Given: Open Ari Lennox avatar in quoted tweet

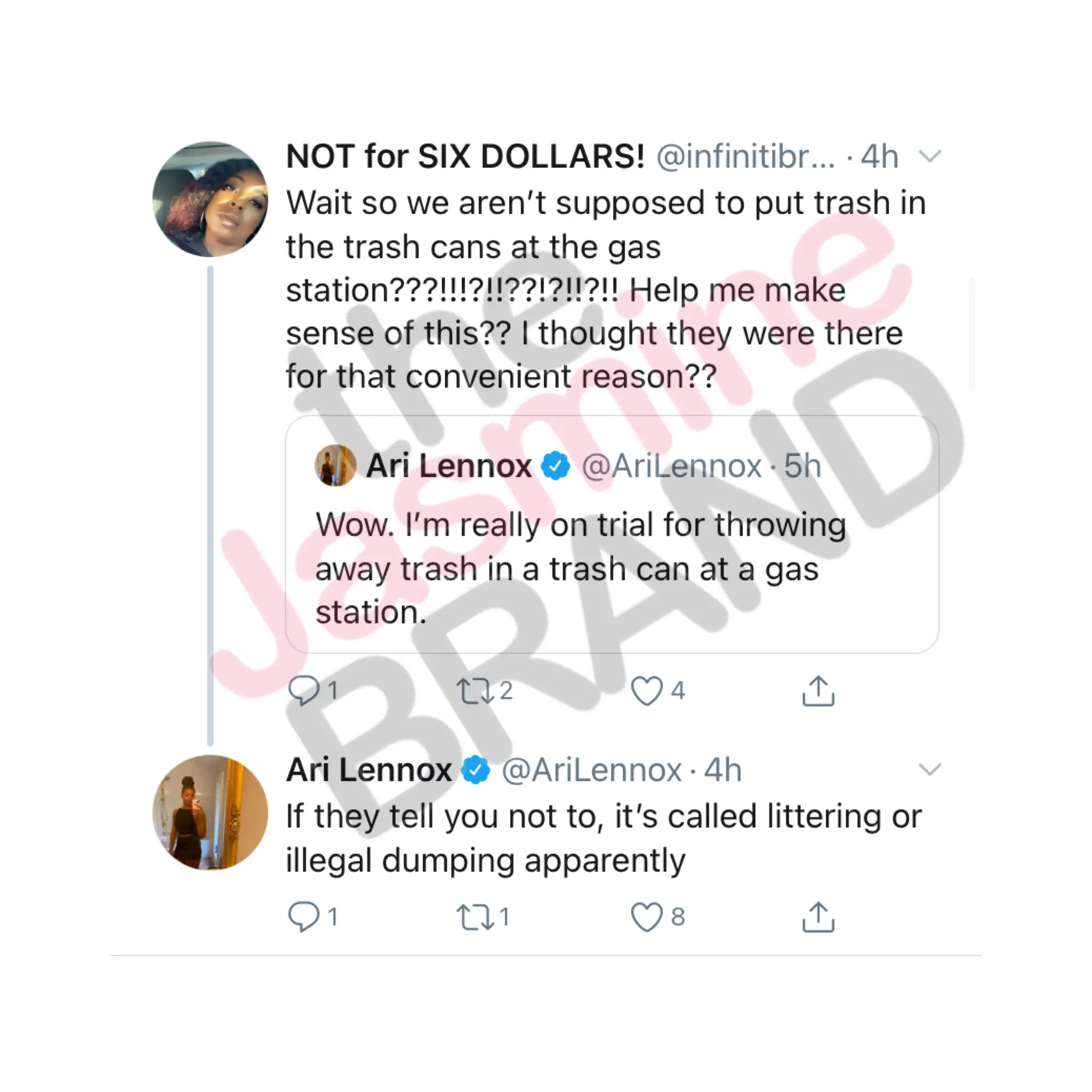Looking at the screenshot, I should (335, 465).
